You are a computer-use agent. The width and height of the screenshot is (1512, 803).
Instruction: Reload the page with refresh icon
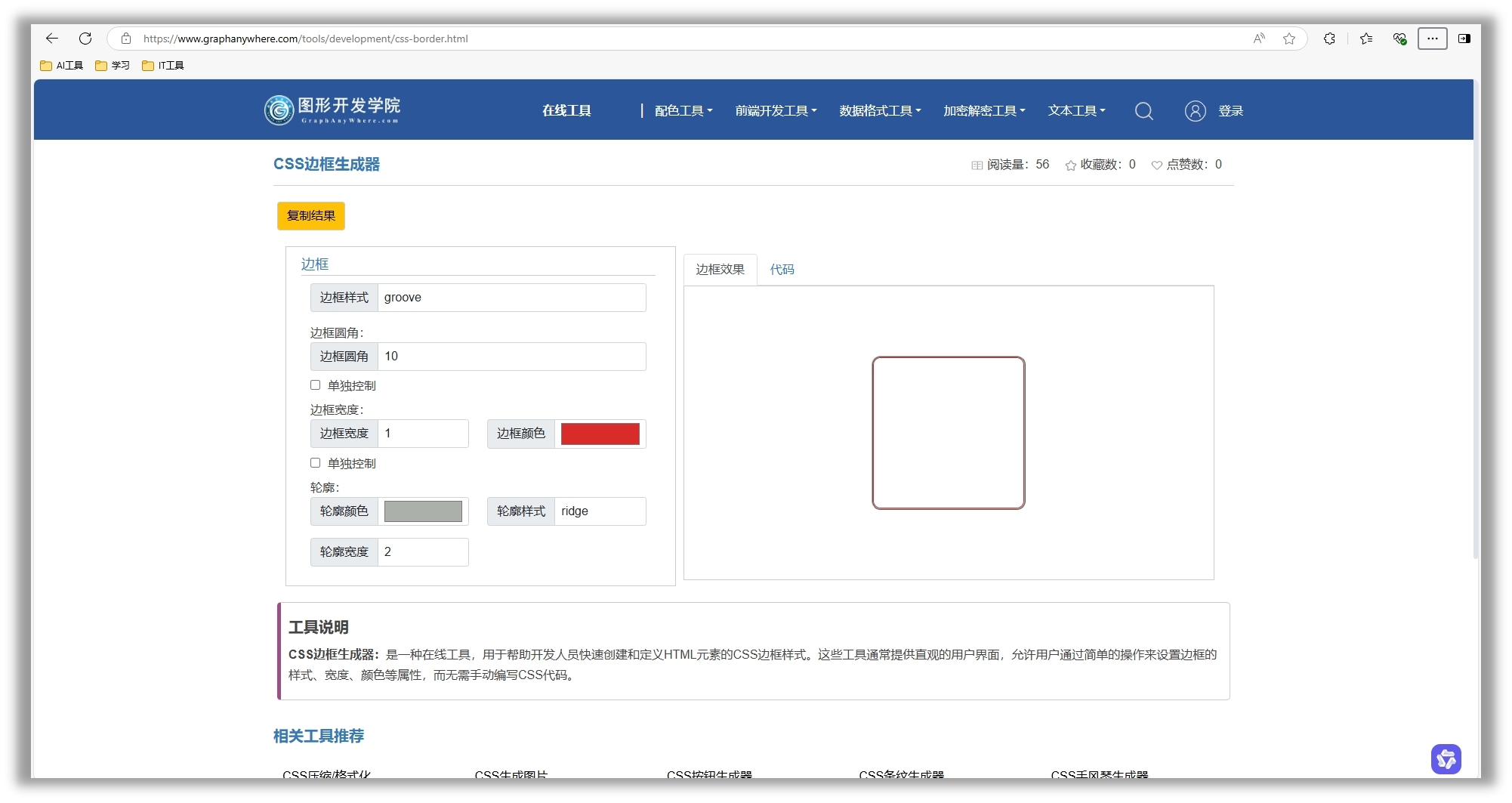pyautogui.click(x=85, y=39)
